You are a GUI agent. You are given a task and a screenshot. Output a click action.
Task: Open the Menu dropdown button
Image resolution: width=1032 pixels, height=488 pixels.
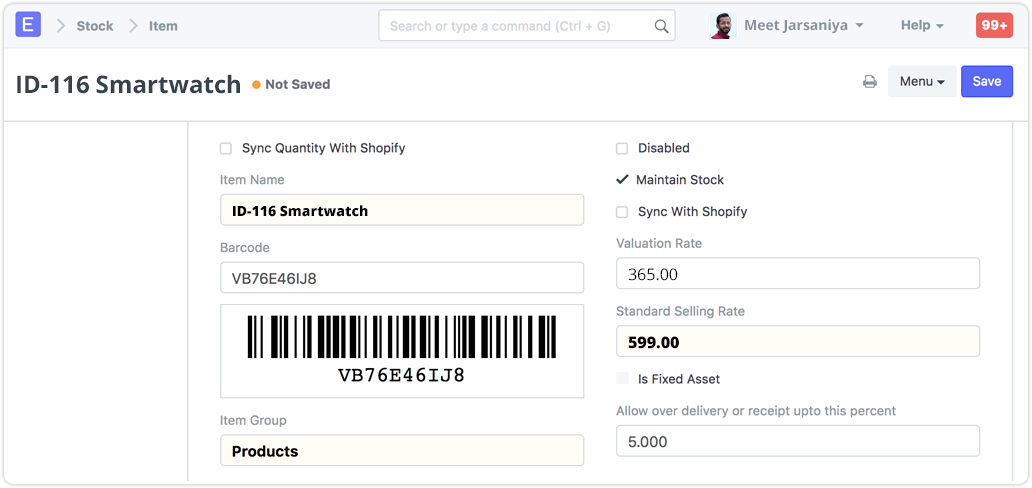click(x=921, y=82)
